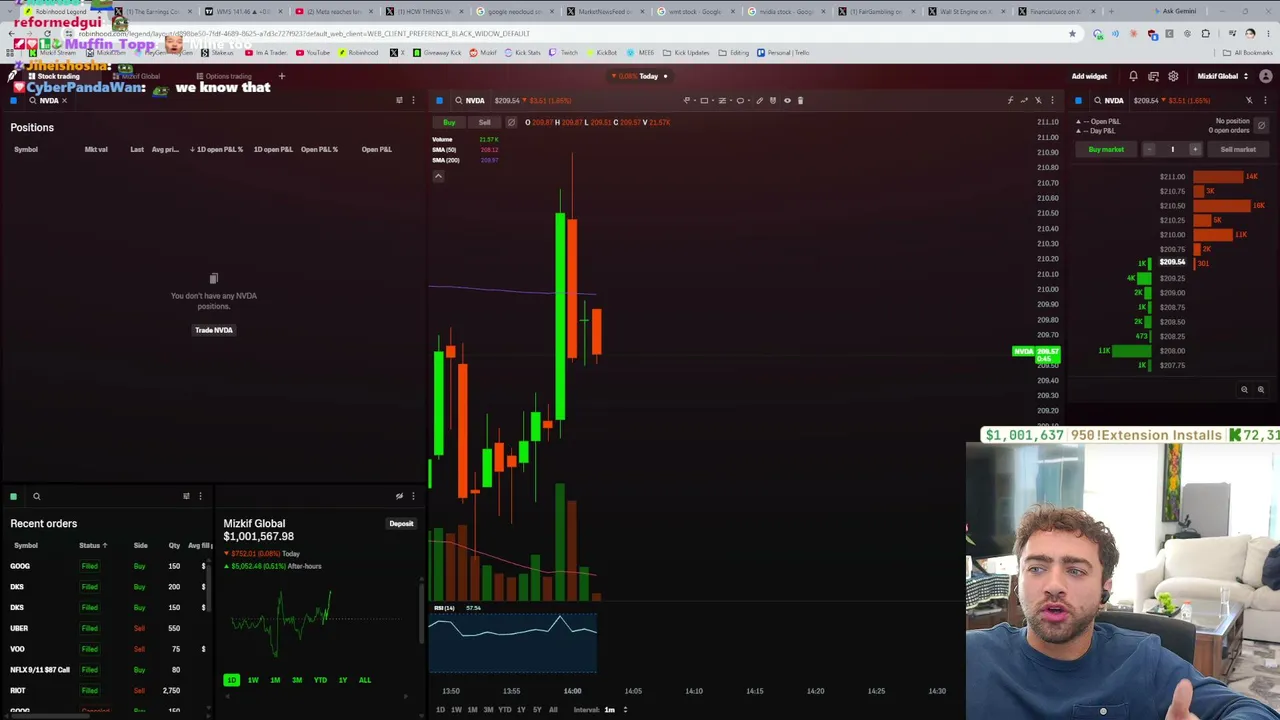Zoom out the order ladder price levels

(x=1245, y=390)
